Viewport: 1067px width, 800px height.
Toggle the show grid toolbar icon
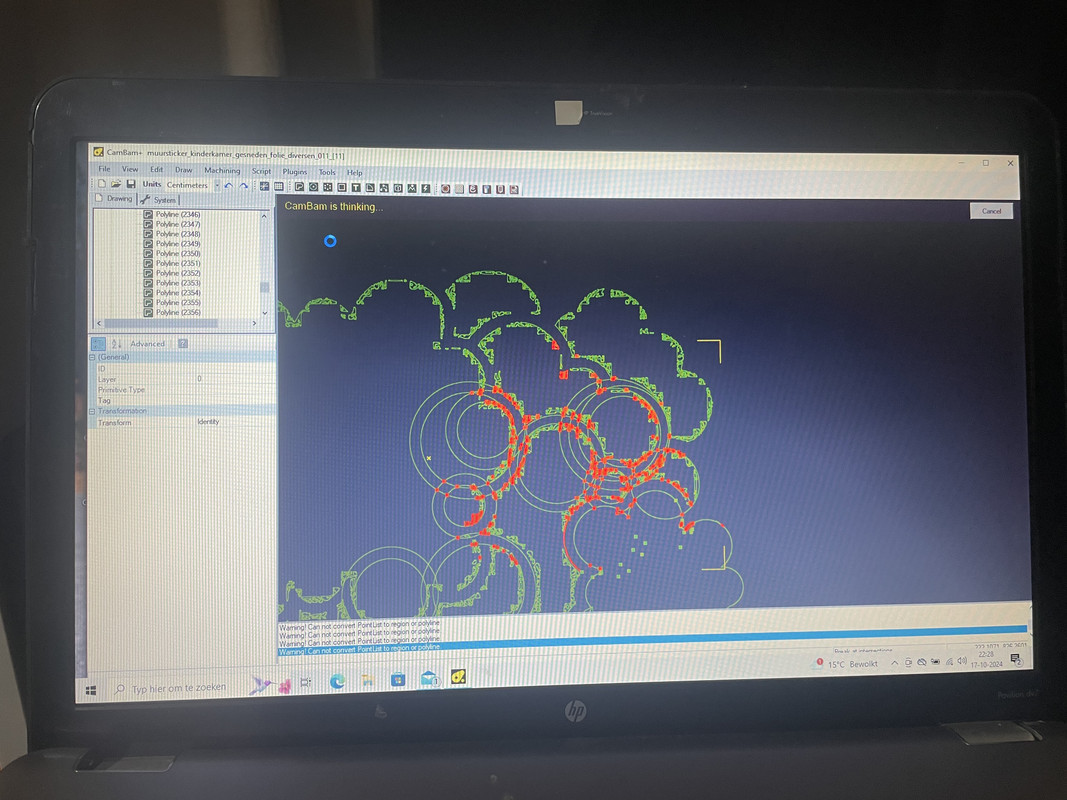(x=278, y=186)
